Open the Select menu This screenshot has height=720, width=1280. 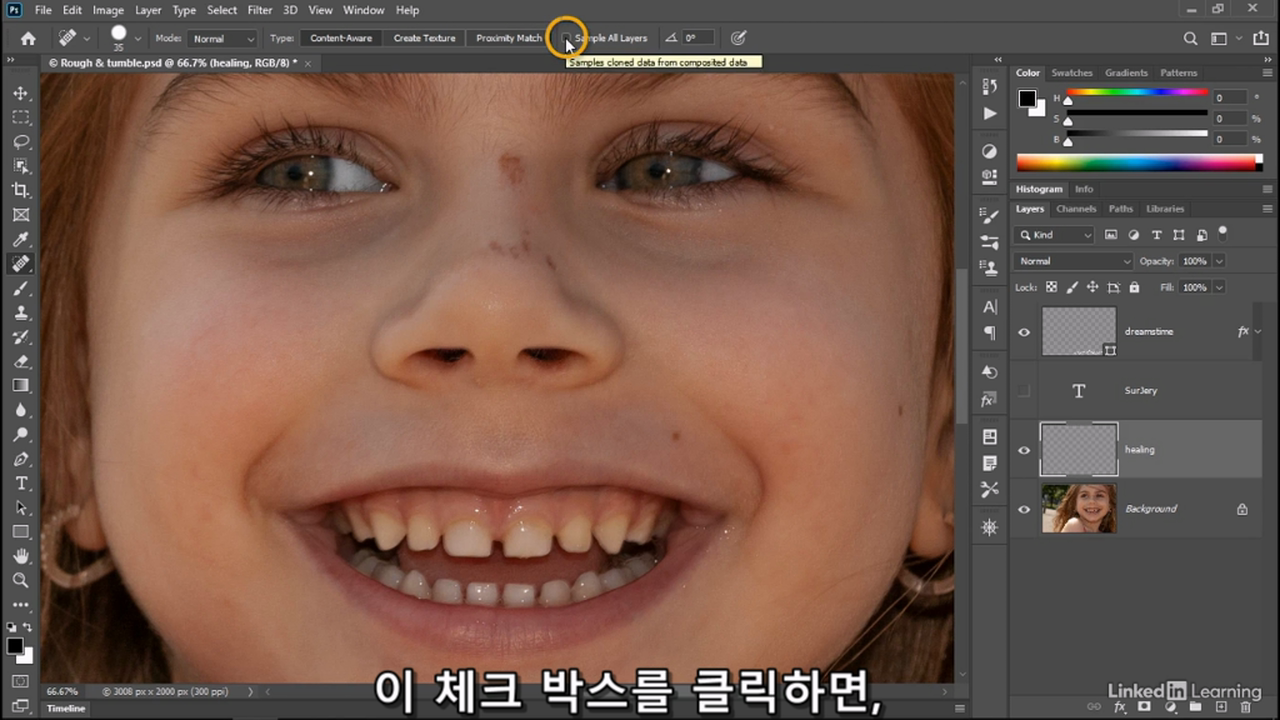click(222, 10)
